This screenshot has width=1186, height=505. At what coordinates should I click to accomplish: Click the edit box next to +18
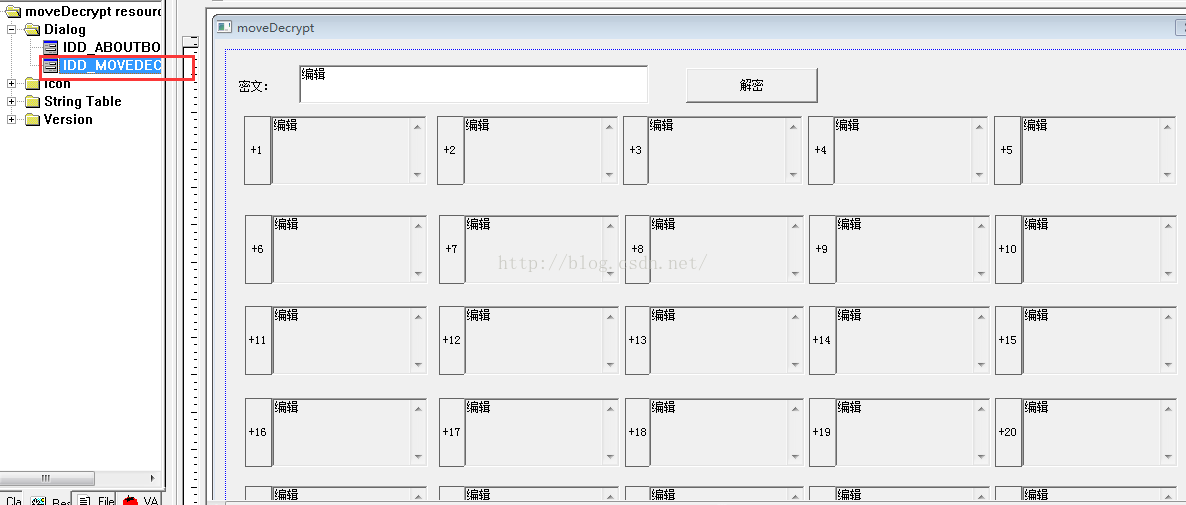pyautogui.click(x=727, y=432)
